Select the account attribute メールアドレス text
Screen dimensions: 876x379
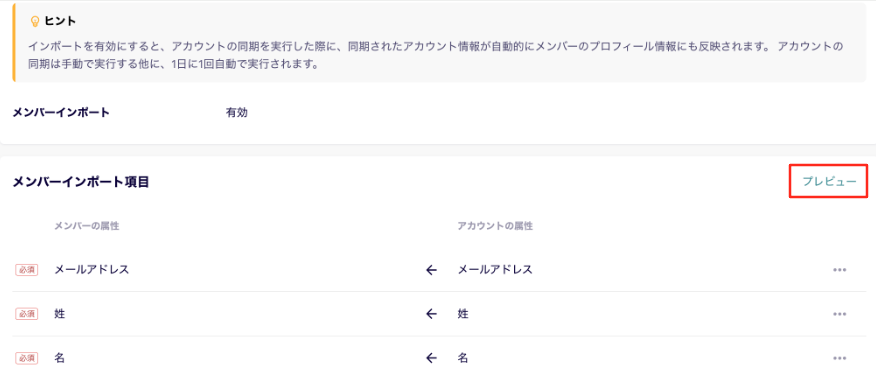495,269
